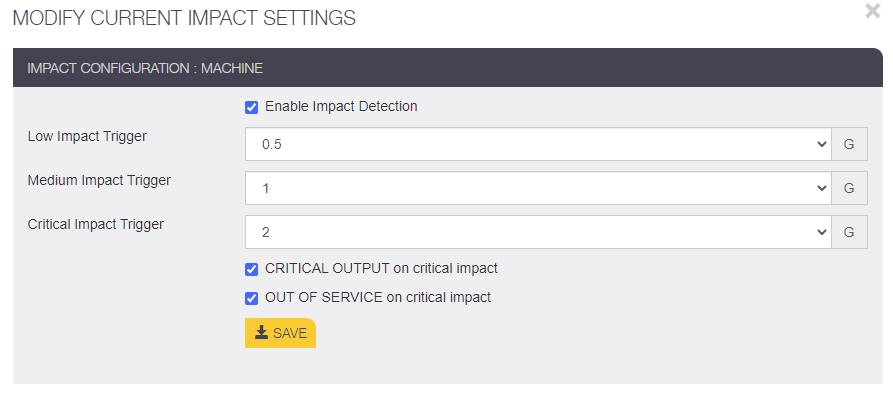Click the Critical Impact Trigger field label
Screen dimensions: 893x401
(96, 224)
